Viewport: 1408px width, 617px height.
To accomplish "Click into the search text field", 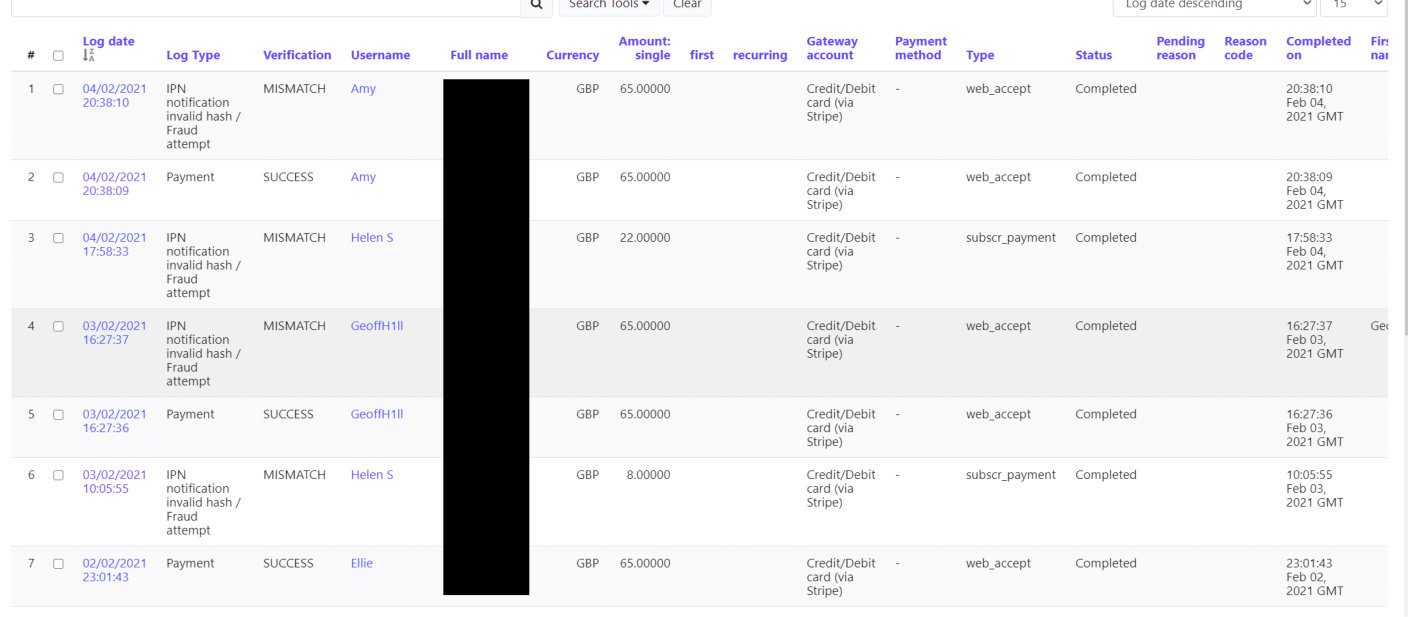I will coord(266,5).
